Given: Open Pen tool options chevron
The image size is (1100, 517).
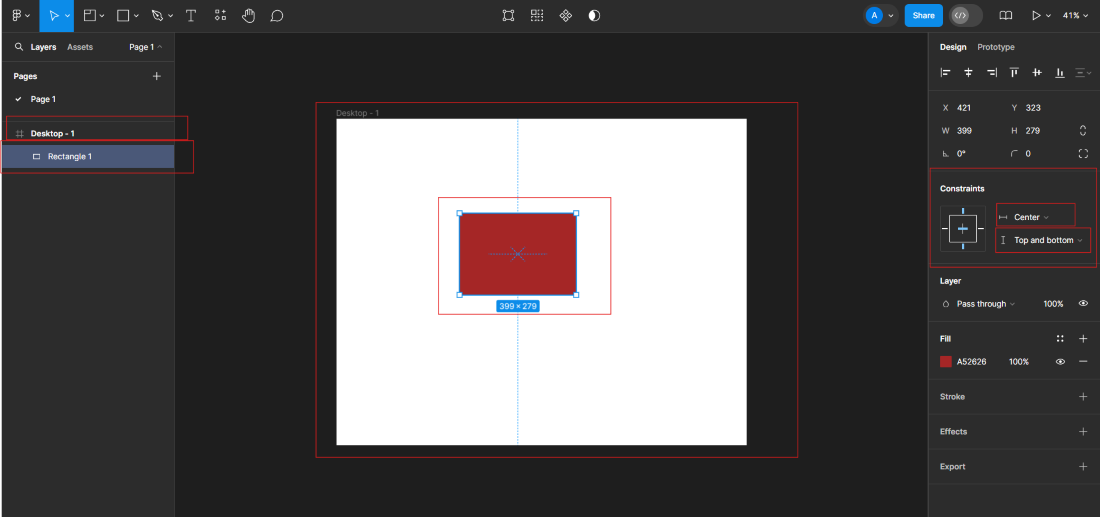Looking at the screenshot, I should (170, 16).
